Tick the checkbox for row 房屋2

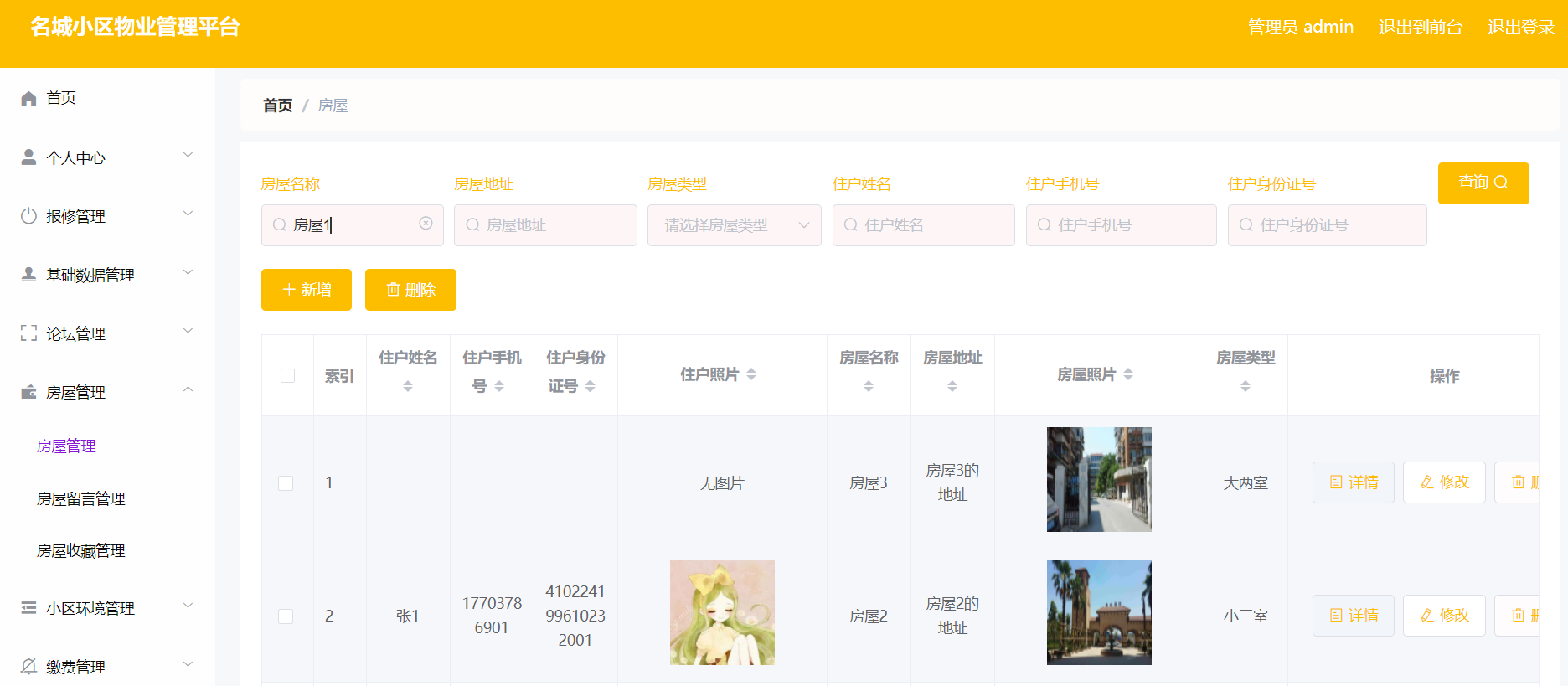286,616
